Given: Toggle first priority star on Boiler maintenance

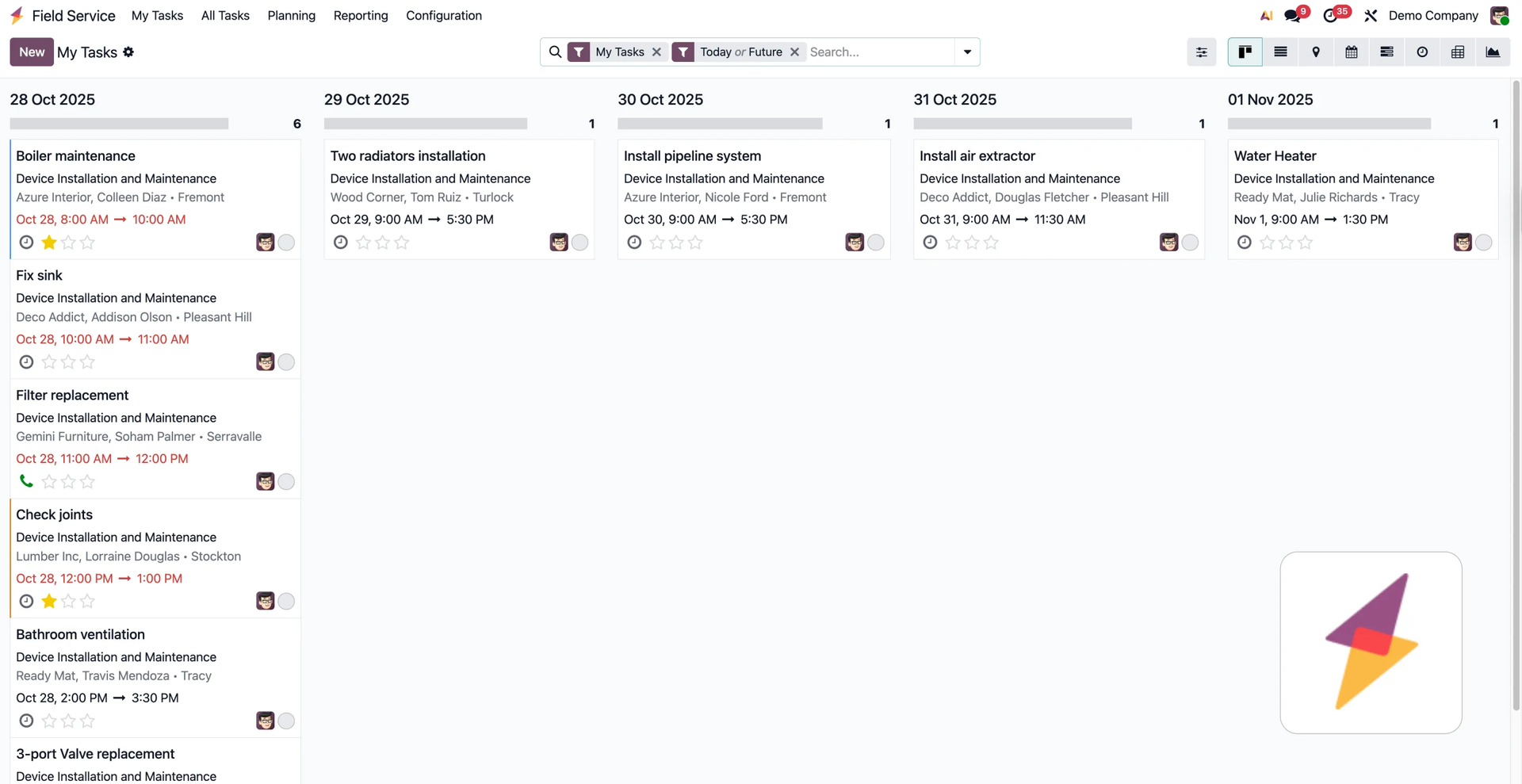Looking at the screenshot, I should click(49, 243).
